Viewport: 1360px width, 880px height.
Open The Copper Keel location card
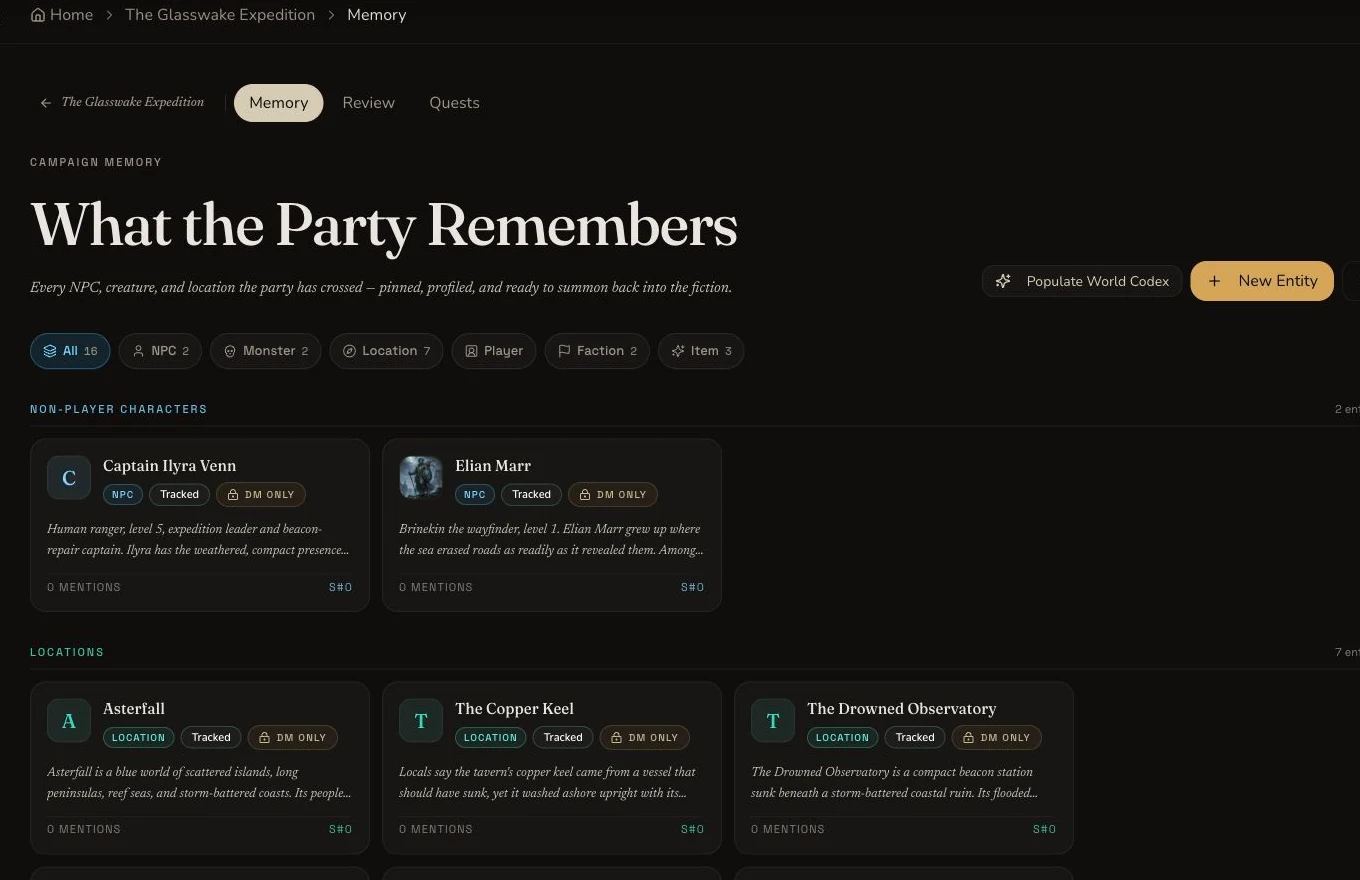(x=552, y=768)
